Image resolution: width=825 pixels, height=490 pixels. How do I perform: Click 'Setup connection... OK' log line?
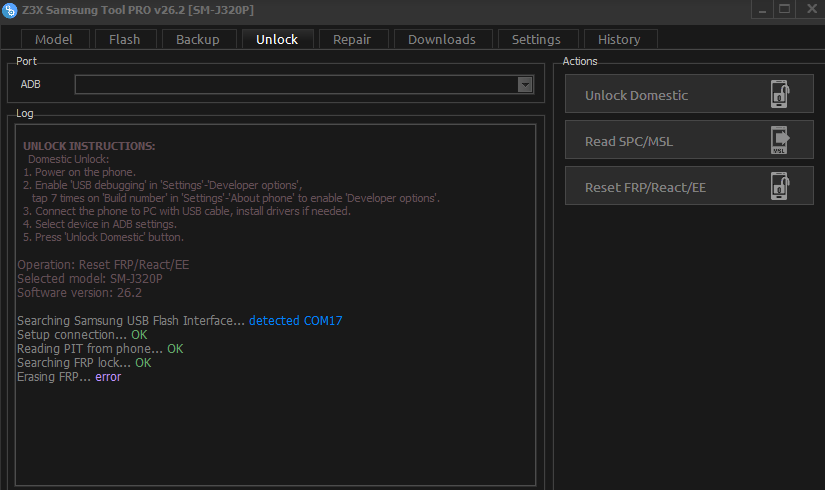click(82, 335)
